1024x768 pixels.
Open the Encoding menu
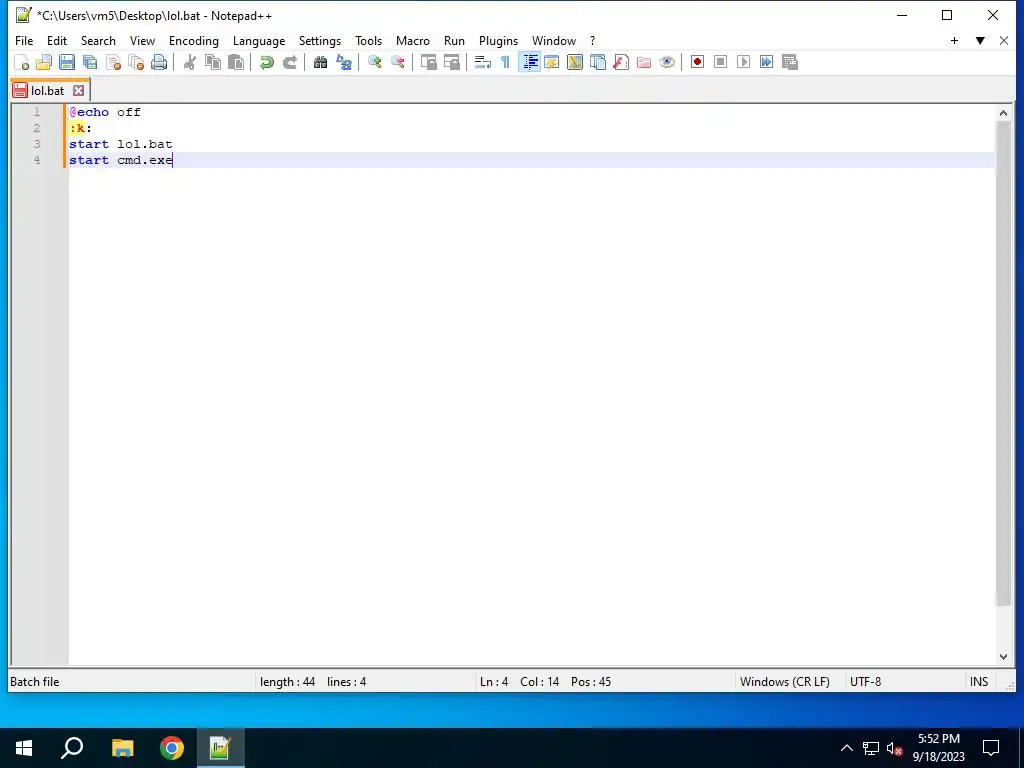[x=194, y=40]
